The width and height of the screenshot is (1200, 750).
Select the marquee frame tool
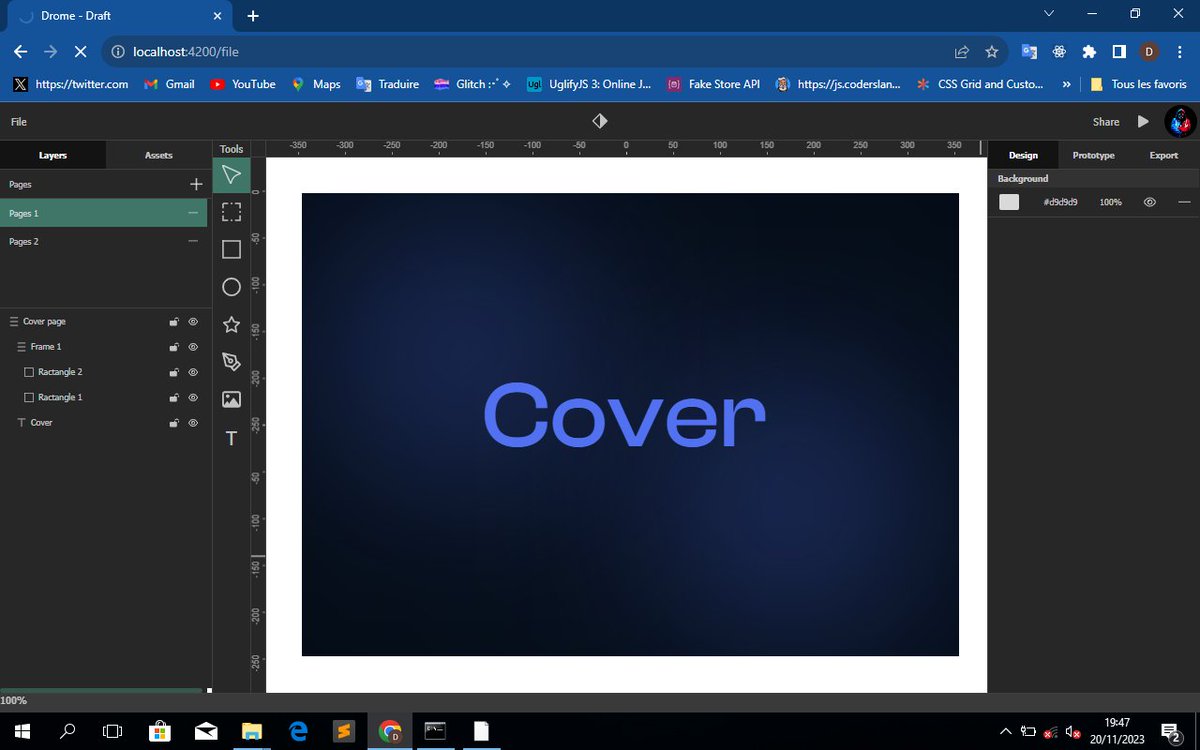(x=231, y=212)
